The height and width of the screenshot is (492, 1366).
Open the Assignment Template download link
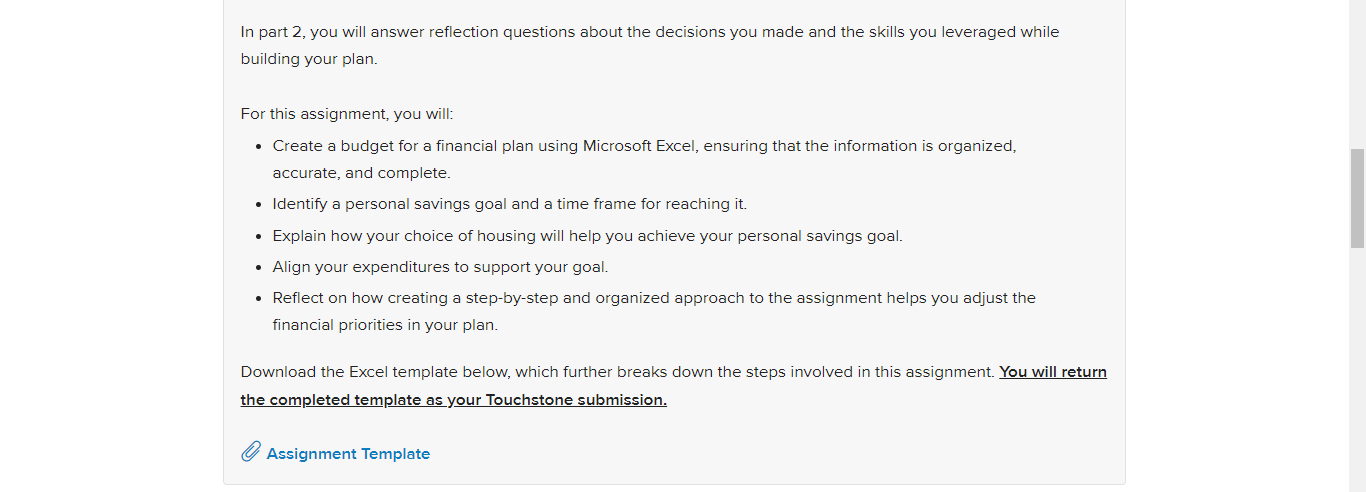click(x=348, y=454)
